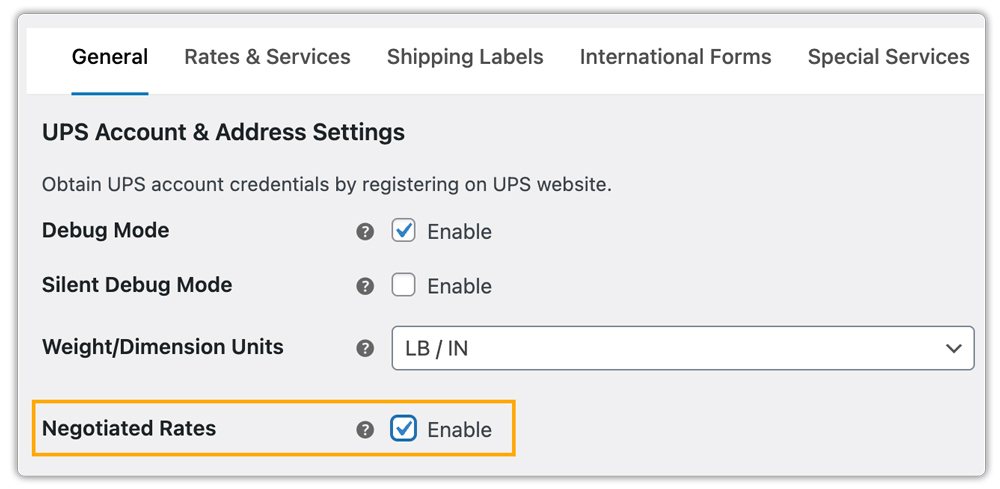Click the UPS Account & Address Settings heading
Screen dimensions: 1000x489
[223, 132]
